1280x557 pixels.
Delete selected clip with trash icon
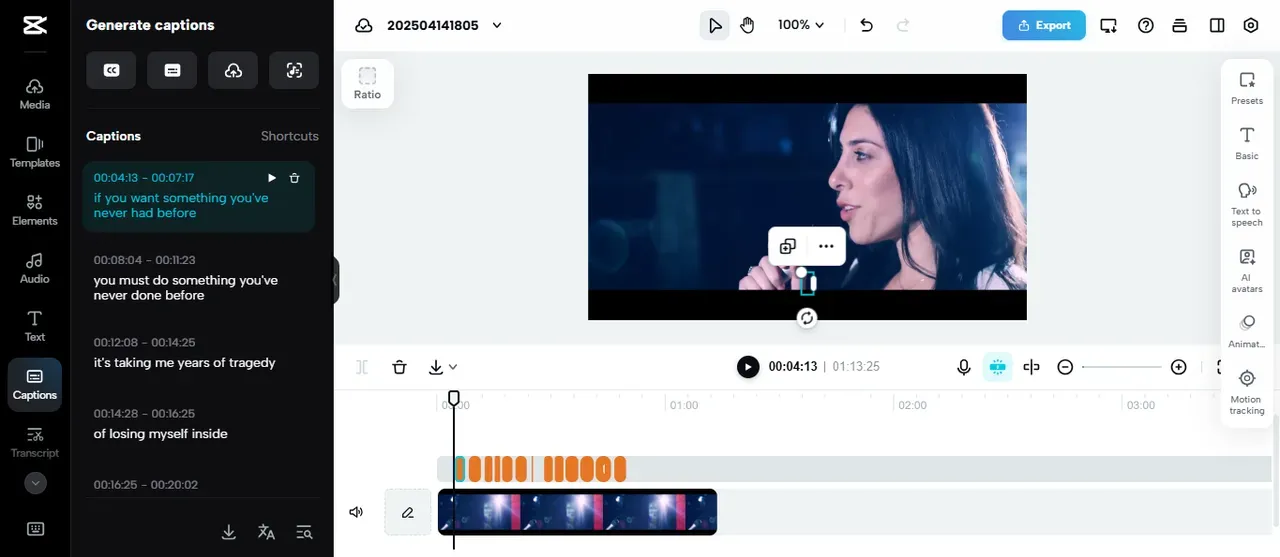(399, 367)
